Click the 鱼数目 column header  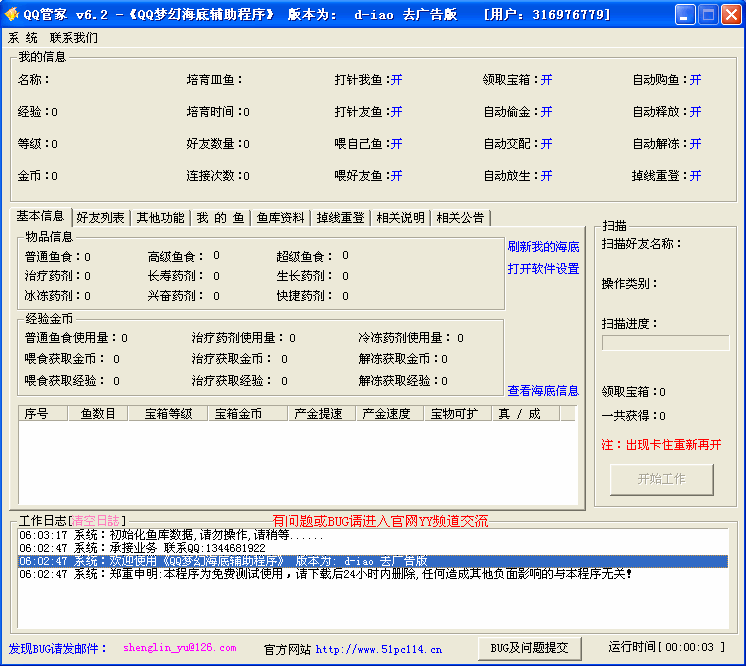tap(98, 414)
